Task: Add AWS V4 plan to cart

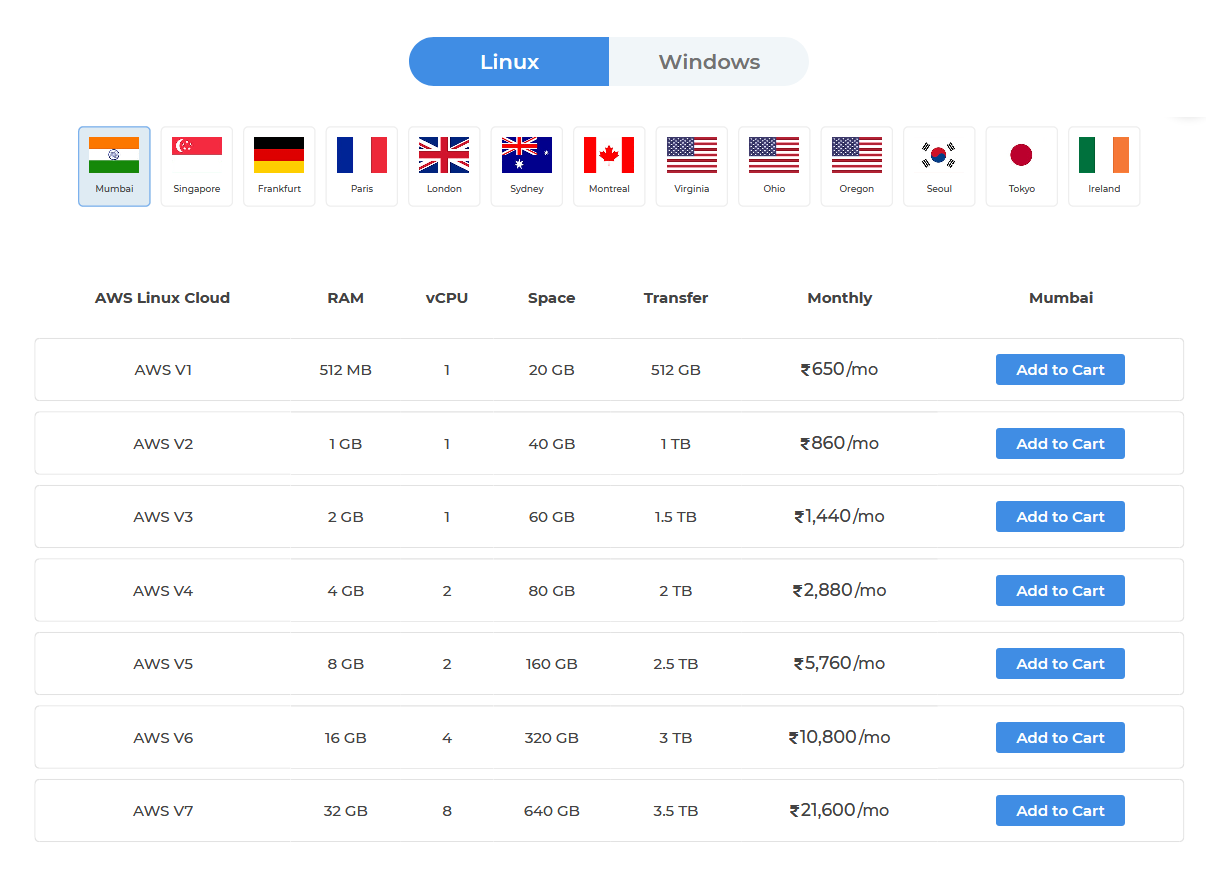Action: tap(1060, 591)
